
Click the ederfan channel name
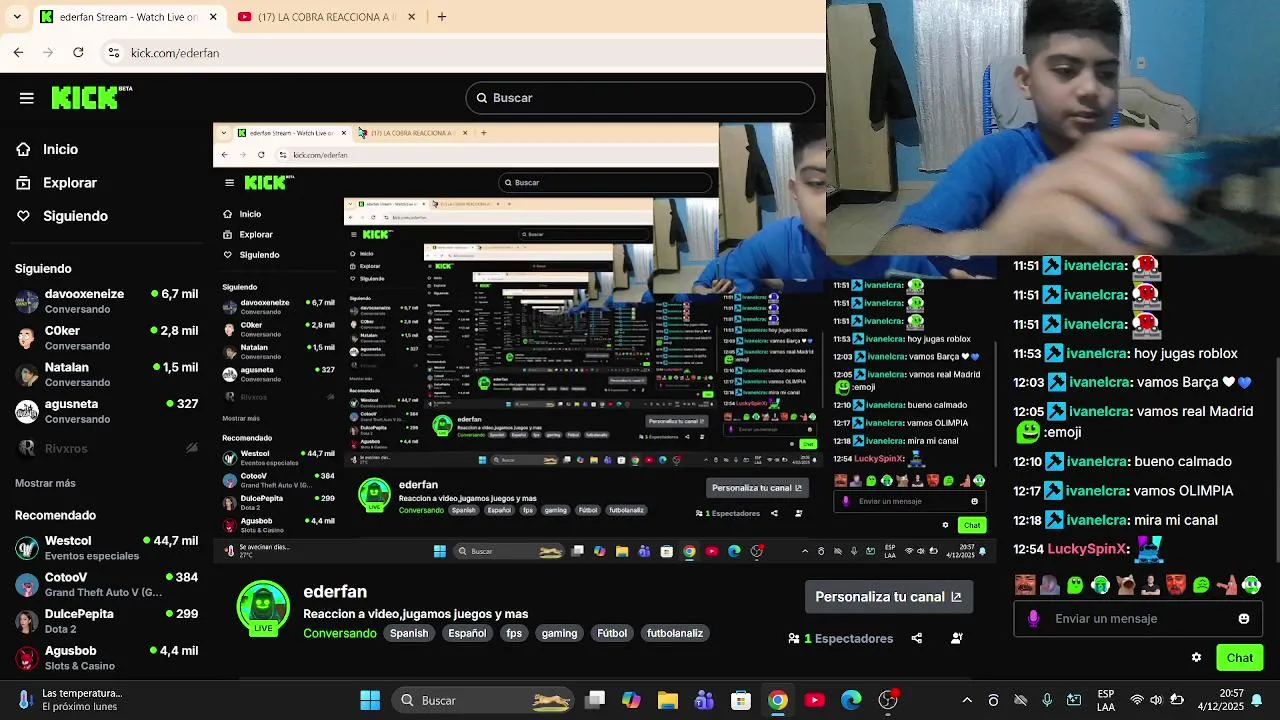coord(335,592)
